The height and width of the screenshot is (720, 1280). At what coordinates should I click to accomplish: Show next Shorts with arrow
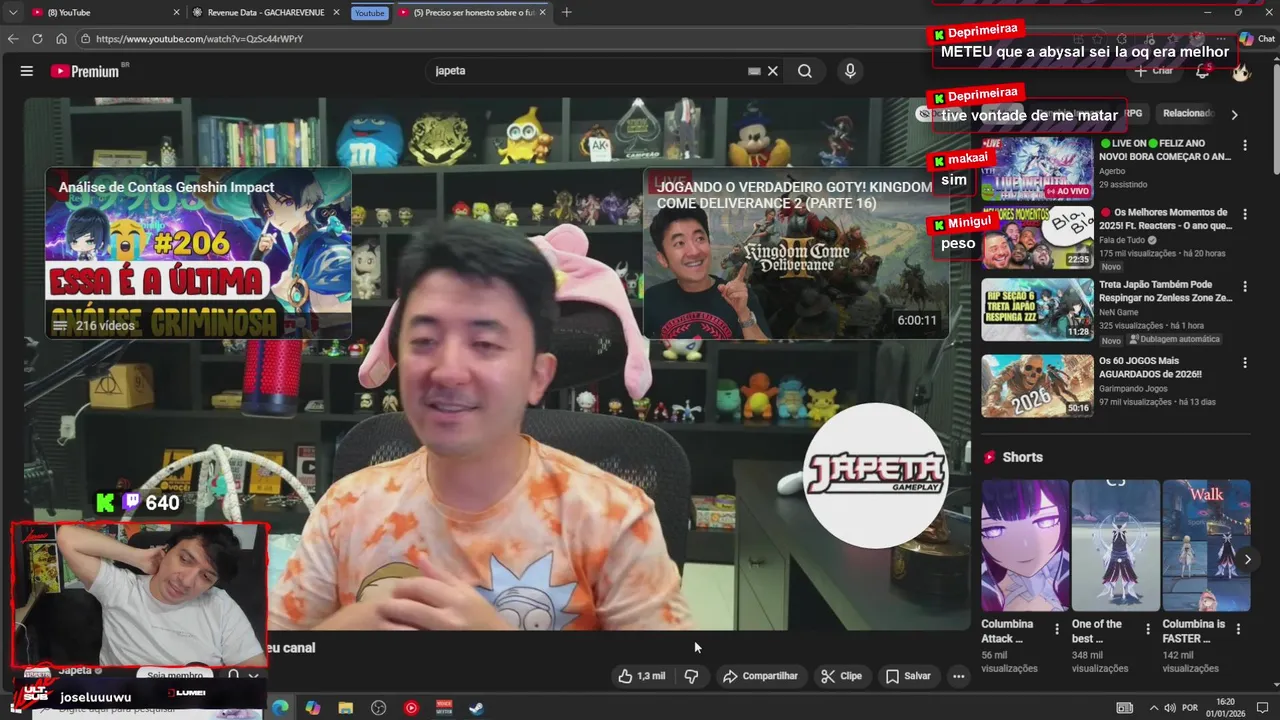point(1247,559)
